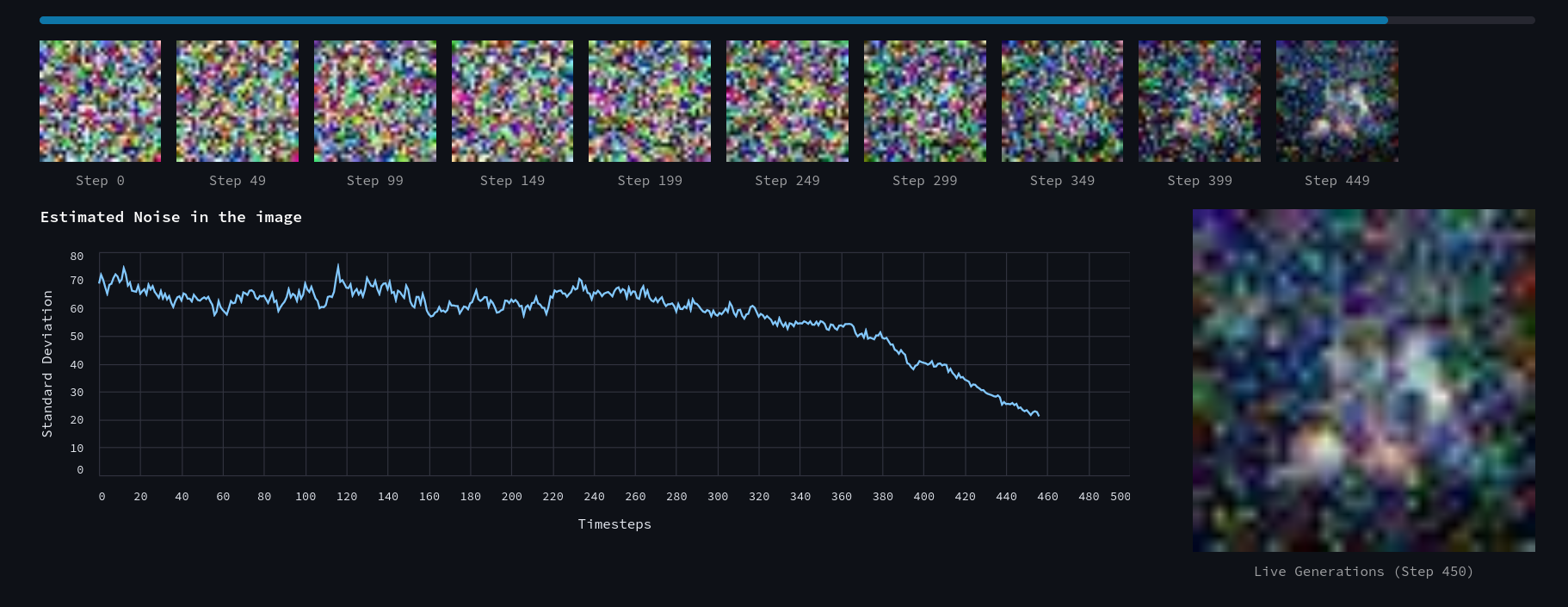
Task: Click the Step 449 caption text
Action: coord(1337,181)
